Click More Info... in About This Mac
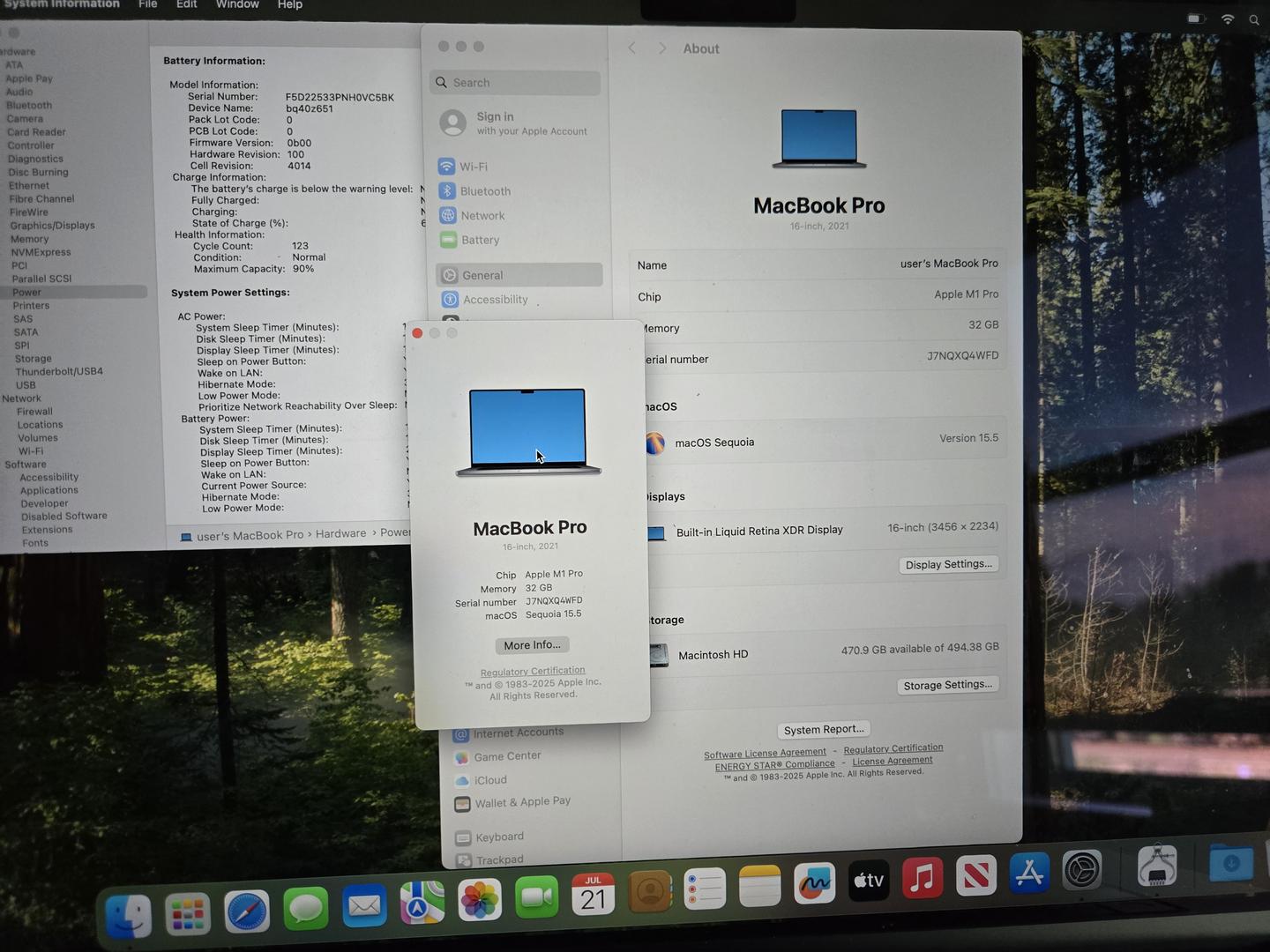The height and width of the screenshot is (952, 1270). [532, 645]
